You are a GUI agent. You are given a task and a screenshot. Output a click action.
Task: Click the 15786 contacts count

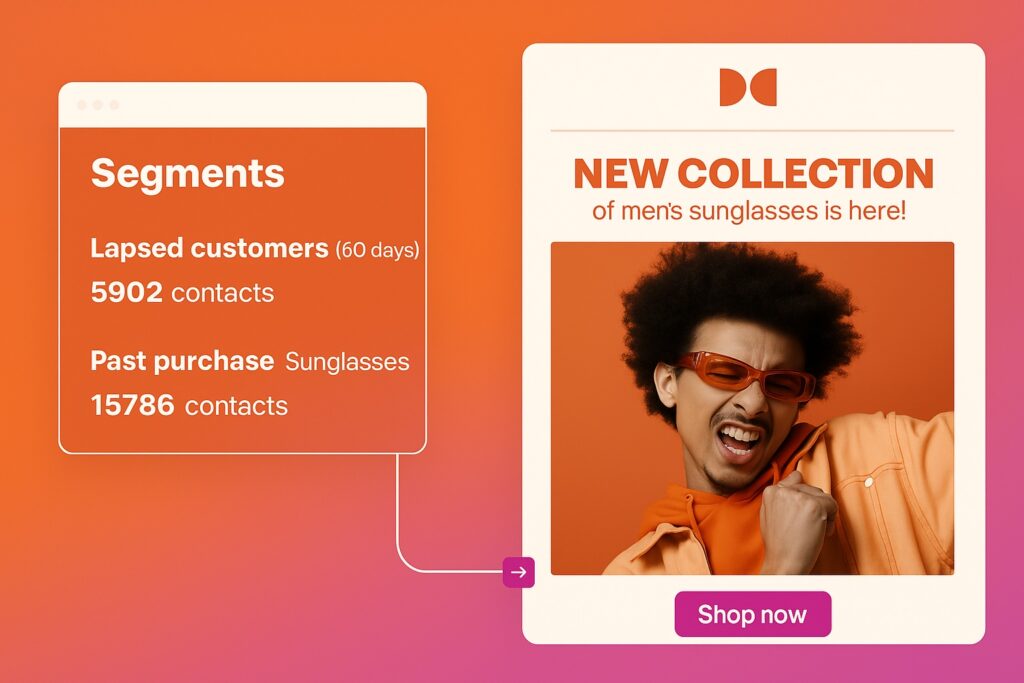(189, 405)
